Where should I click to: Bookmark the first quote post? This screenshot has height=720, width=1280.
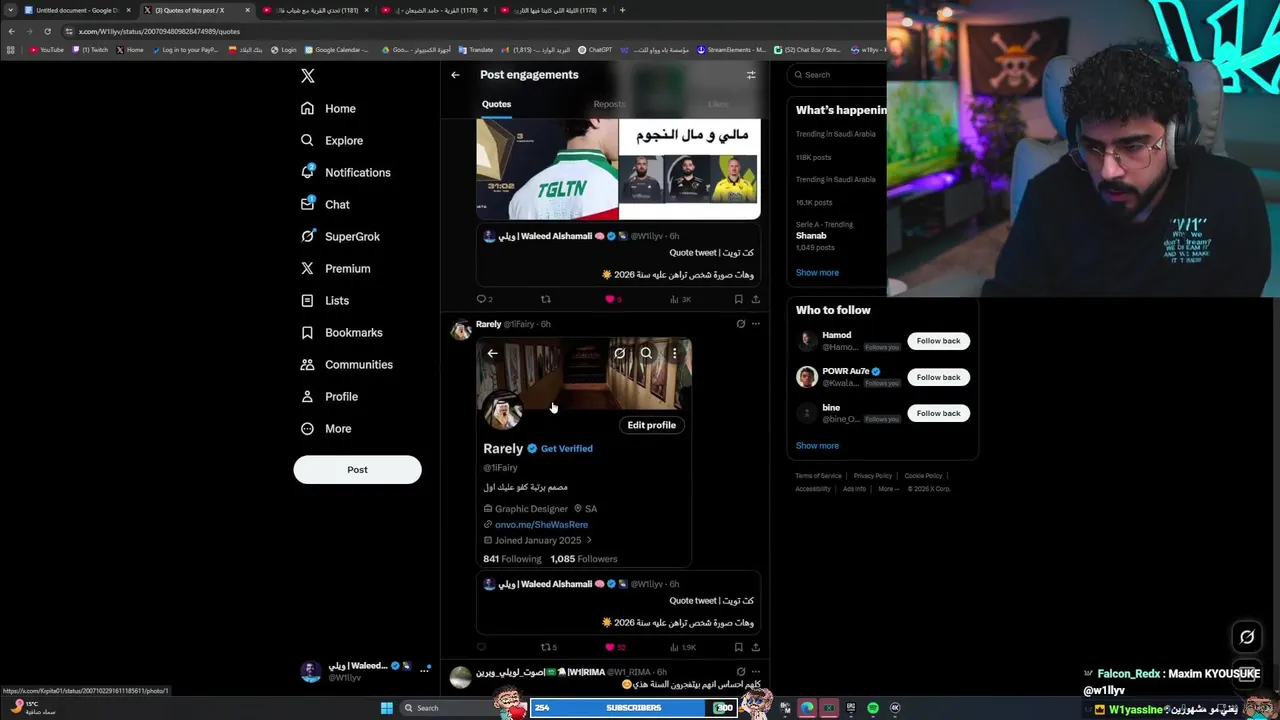(x=738, y=299)
